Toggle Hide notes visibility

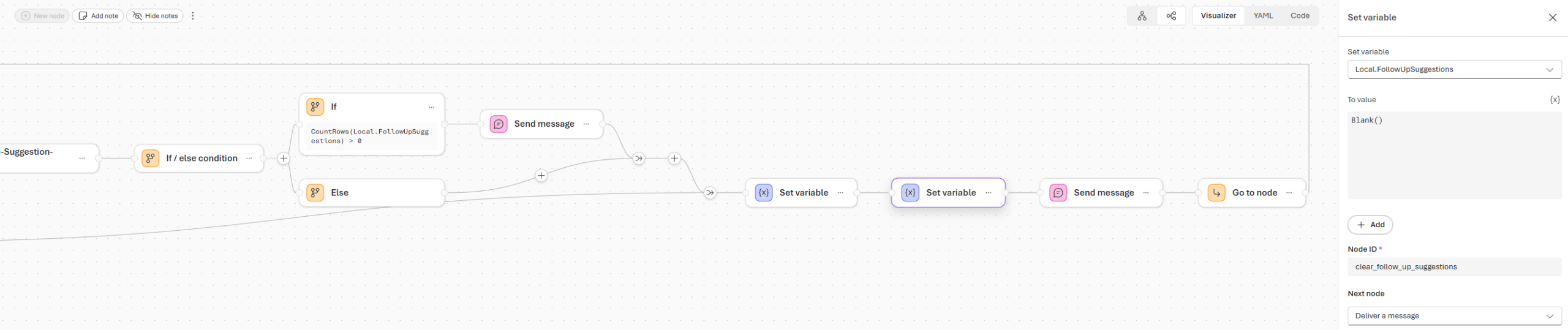(x=155, y=16)
